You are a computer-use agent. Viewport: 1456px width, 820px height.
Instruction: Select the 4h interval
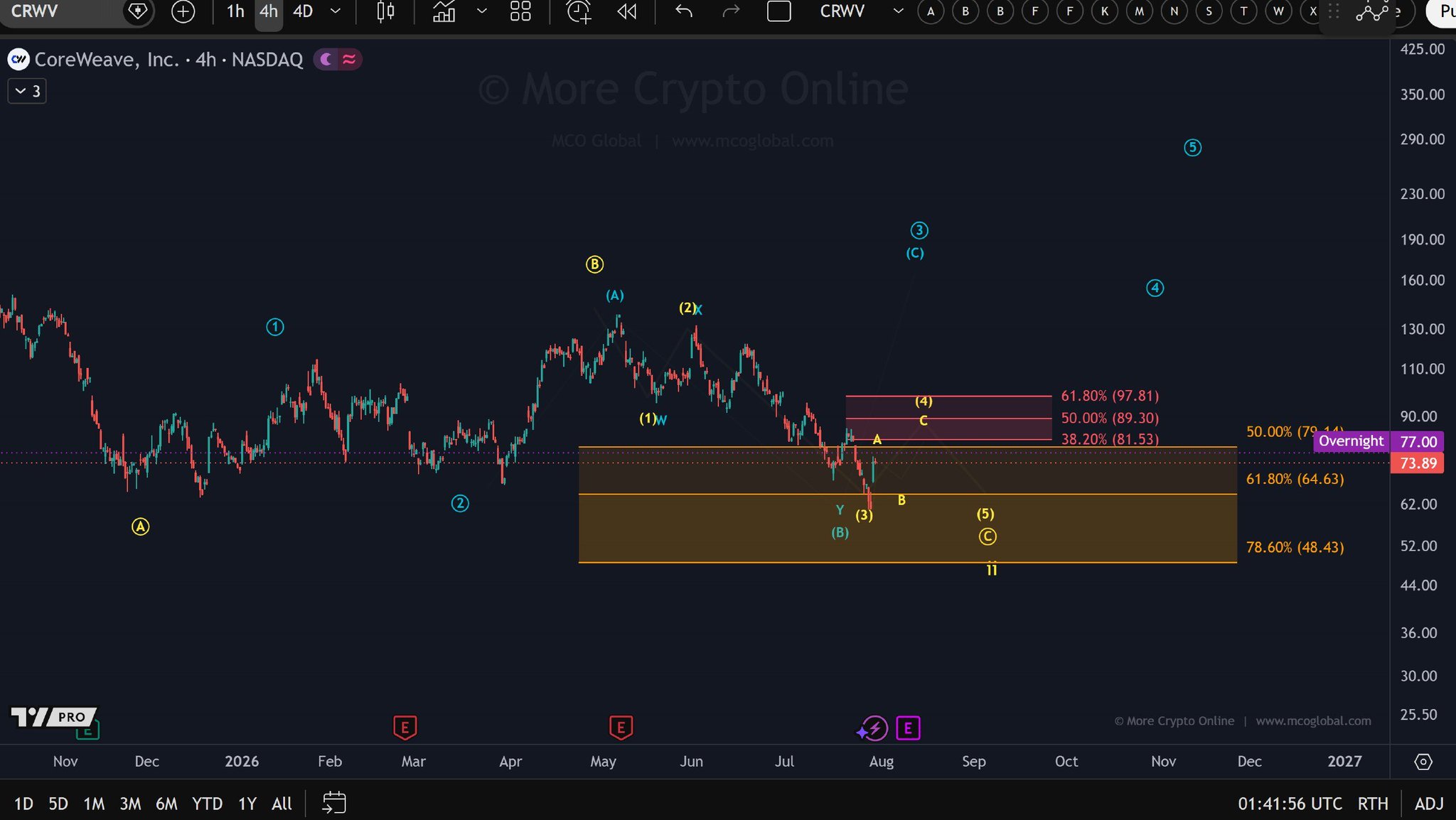point(269,11)
